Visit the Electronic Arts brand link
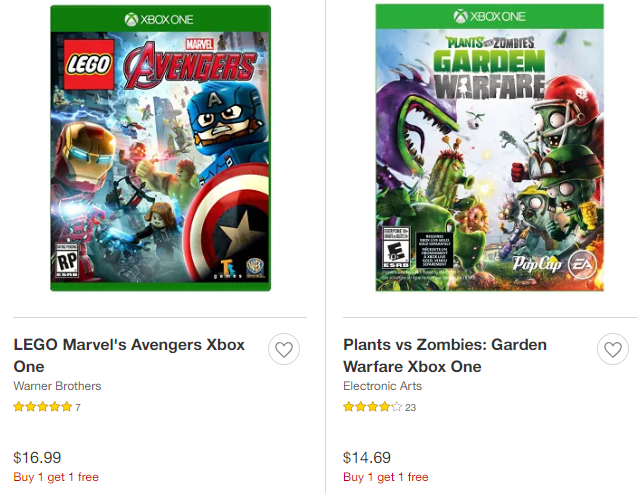This screenshot has width=638, height=493. 383,386
